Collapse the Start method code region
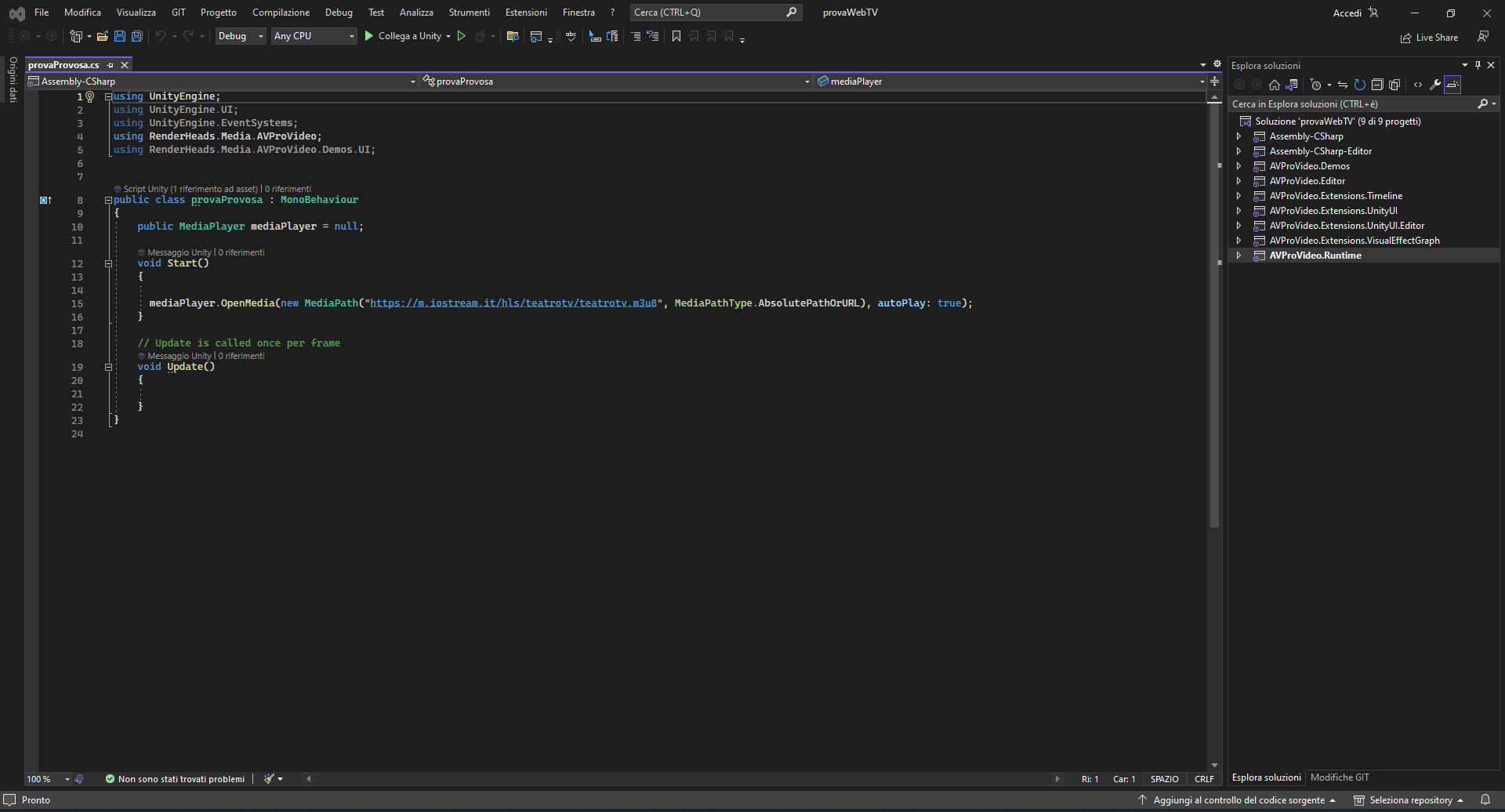Viewport: 1505px width, 812px height. point(108,263)
